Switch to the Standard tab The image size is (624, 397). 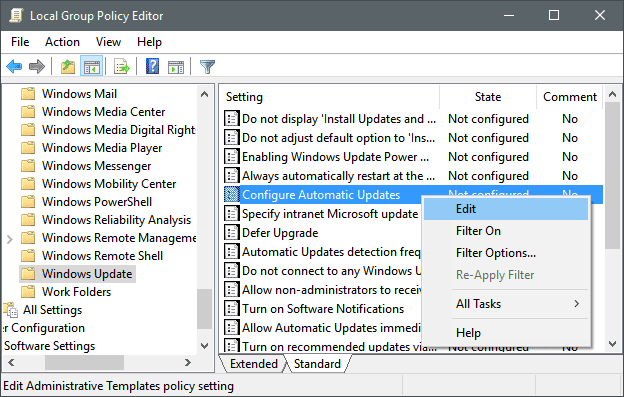[x=317, y=364]
